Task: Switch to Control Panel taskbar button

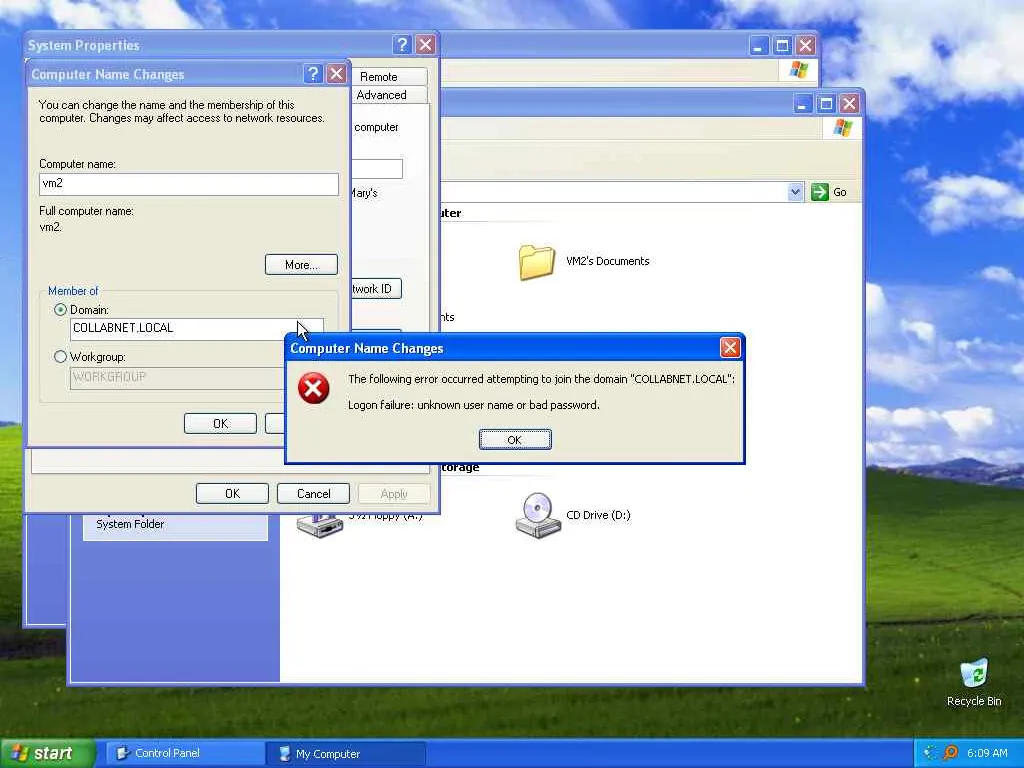Action: point(184,753)
